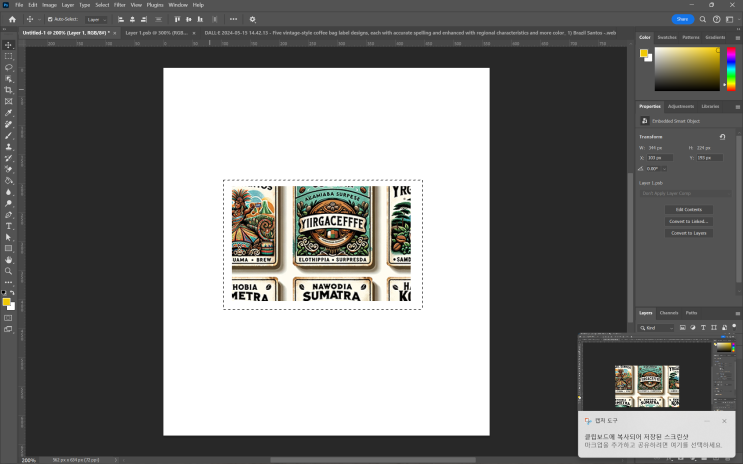Select the Horizontal Type tool
This screenshot has width=743, height=464.
point(9,226)
